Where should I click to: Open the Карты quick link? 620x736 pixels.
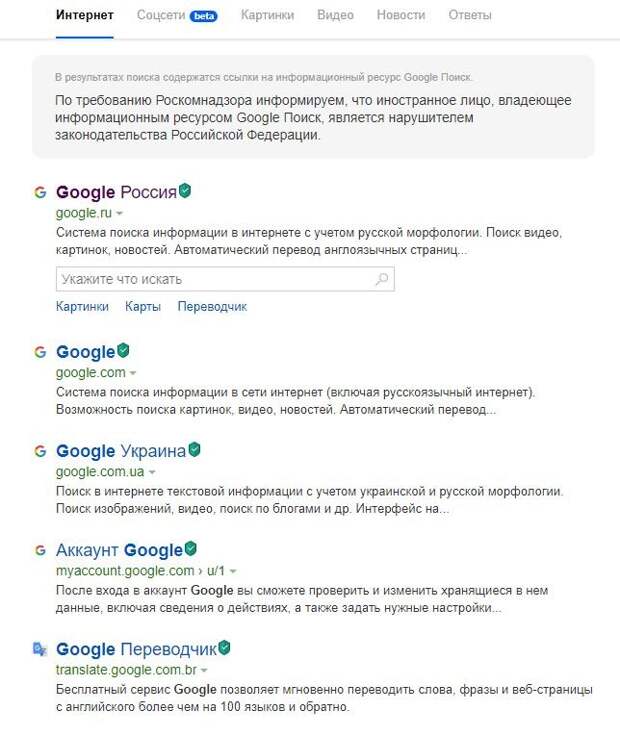[x=143, y=307]
